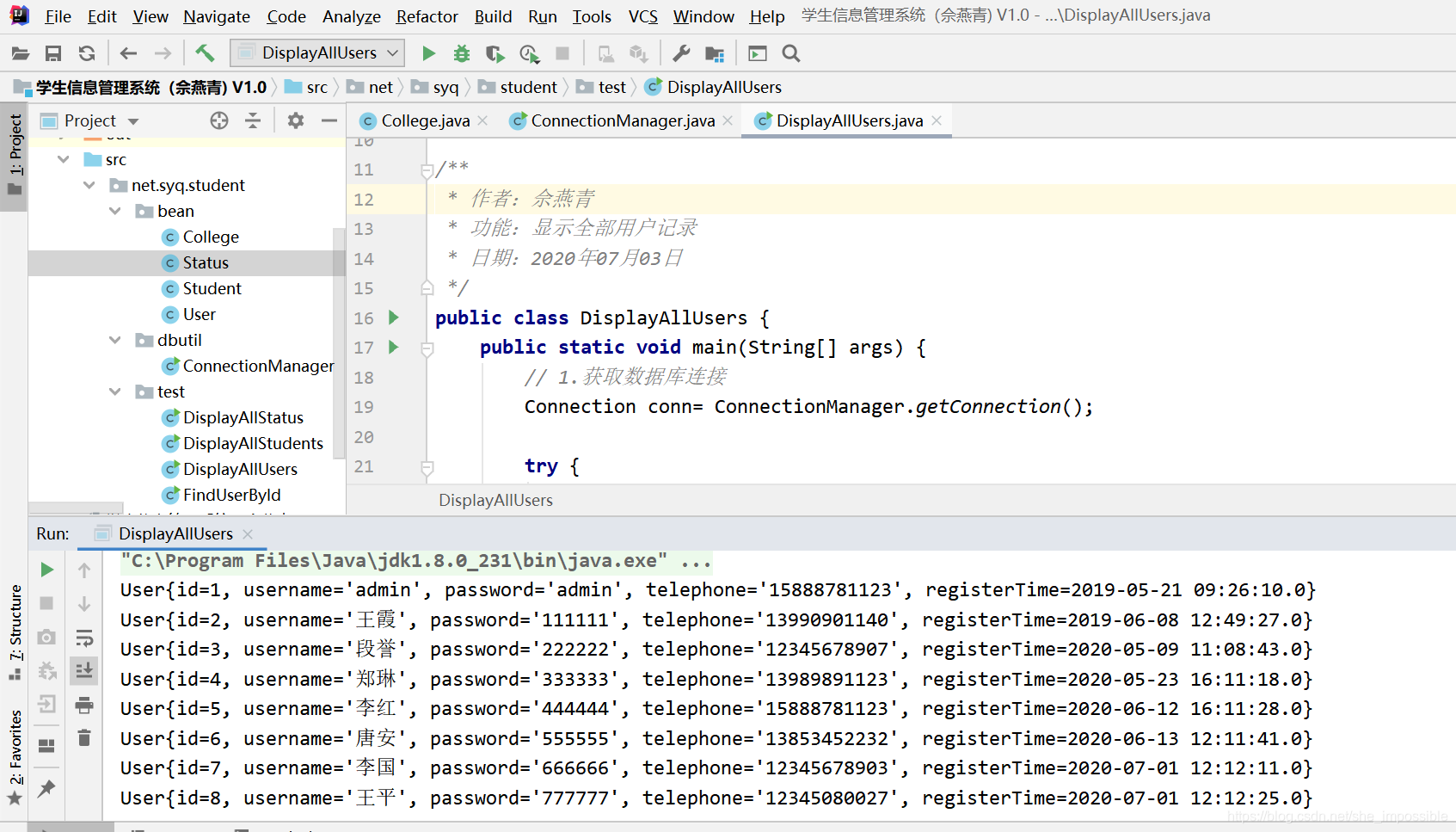Click DisplayAllUsers breadcrumb below the editor

click(495, 500)
